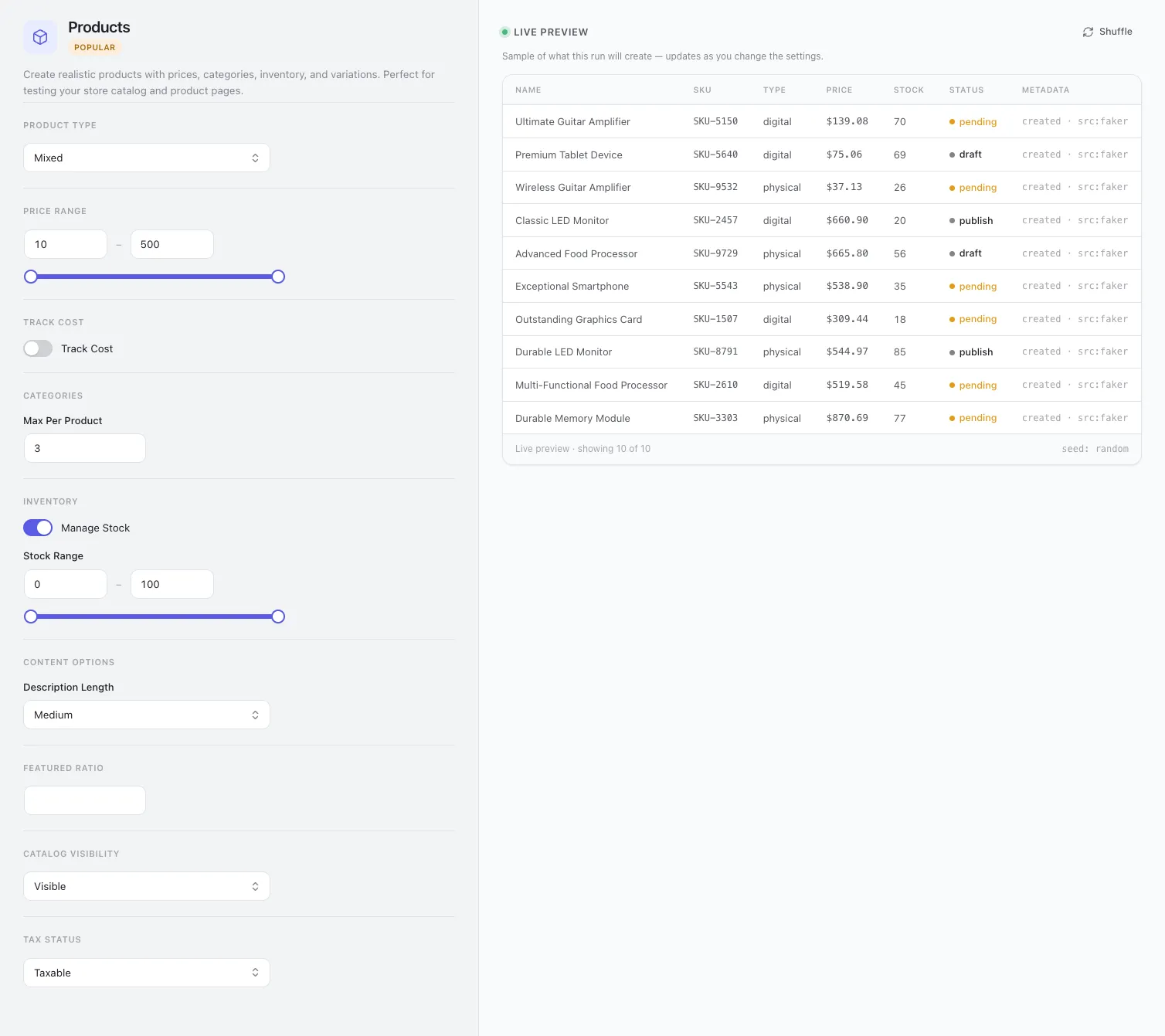Click the draft status of Premium Tablet Device

coord(966,155)
